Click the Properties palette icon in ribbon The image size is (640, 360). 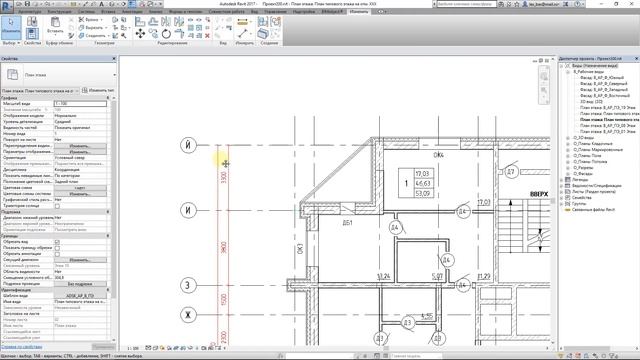pyautogui.click(x=32, y=33)
